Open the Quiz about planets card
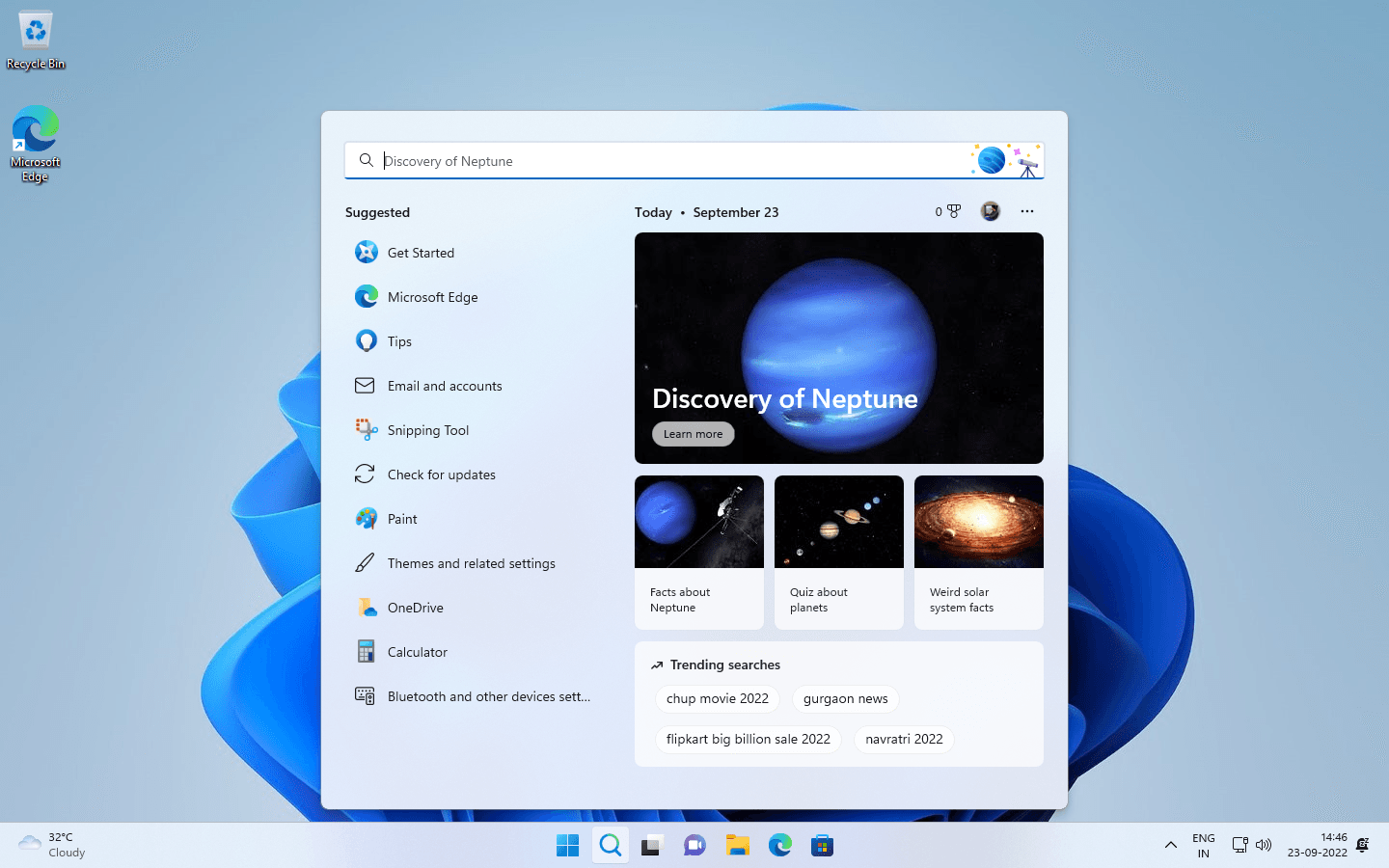 (x=839, y=553)
